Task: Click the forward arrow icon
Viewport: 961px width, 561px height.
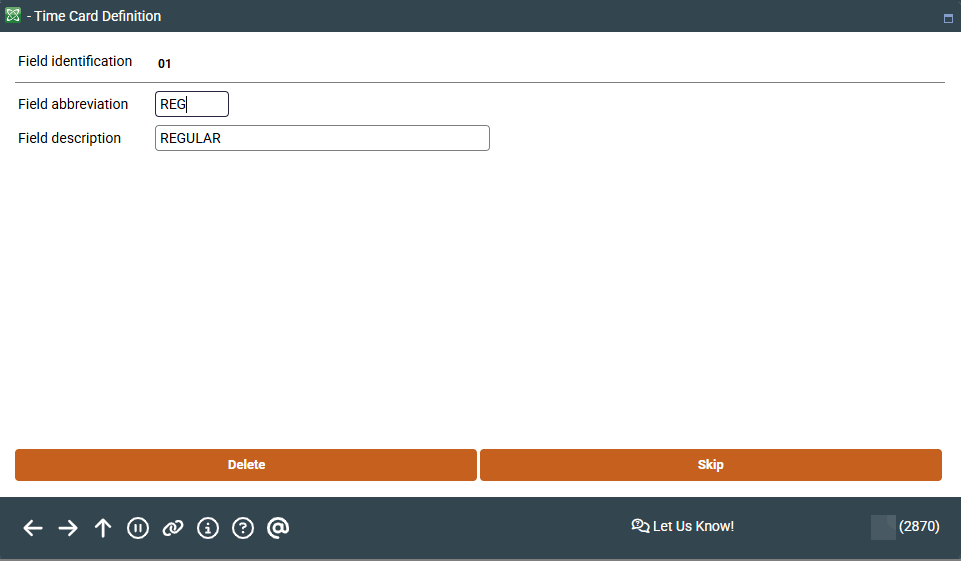Action: pos(68,528)
